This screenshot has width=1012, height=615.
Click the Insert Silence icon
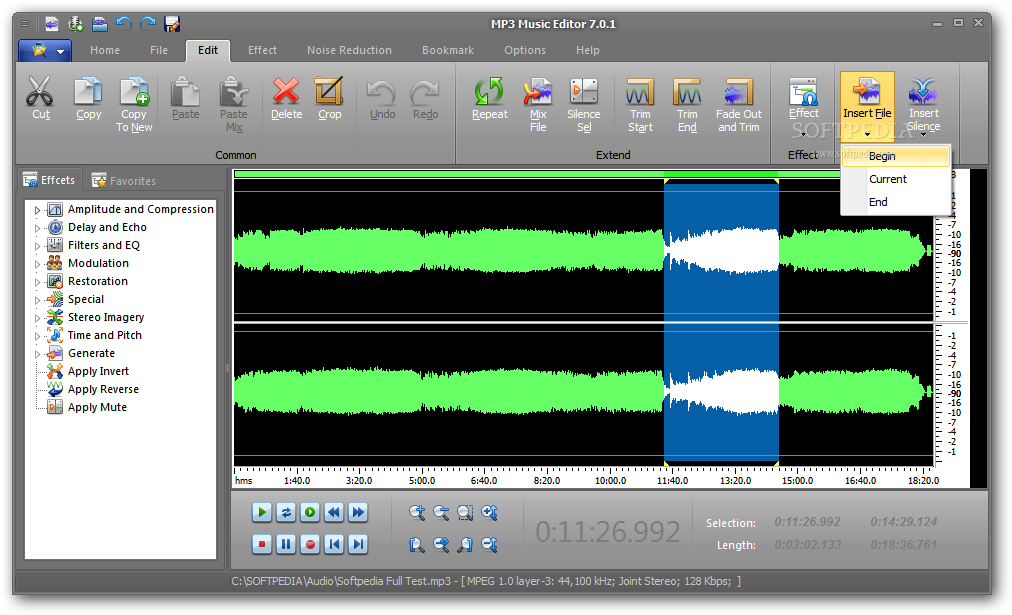tap(923, 91)
